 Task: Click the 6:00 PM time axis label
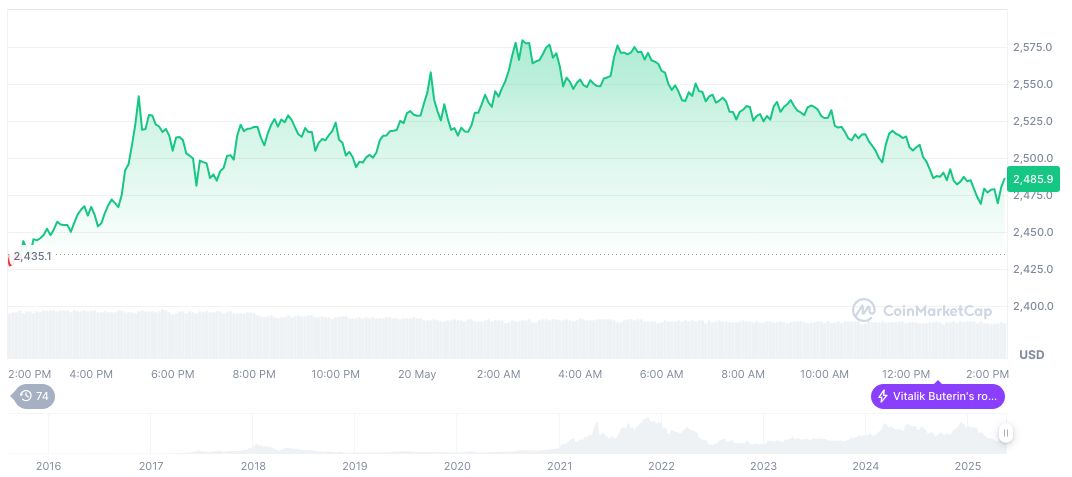(172, 374)
